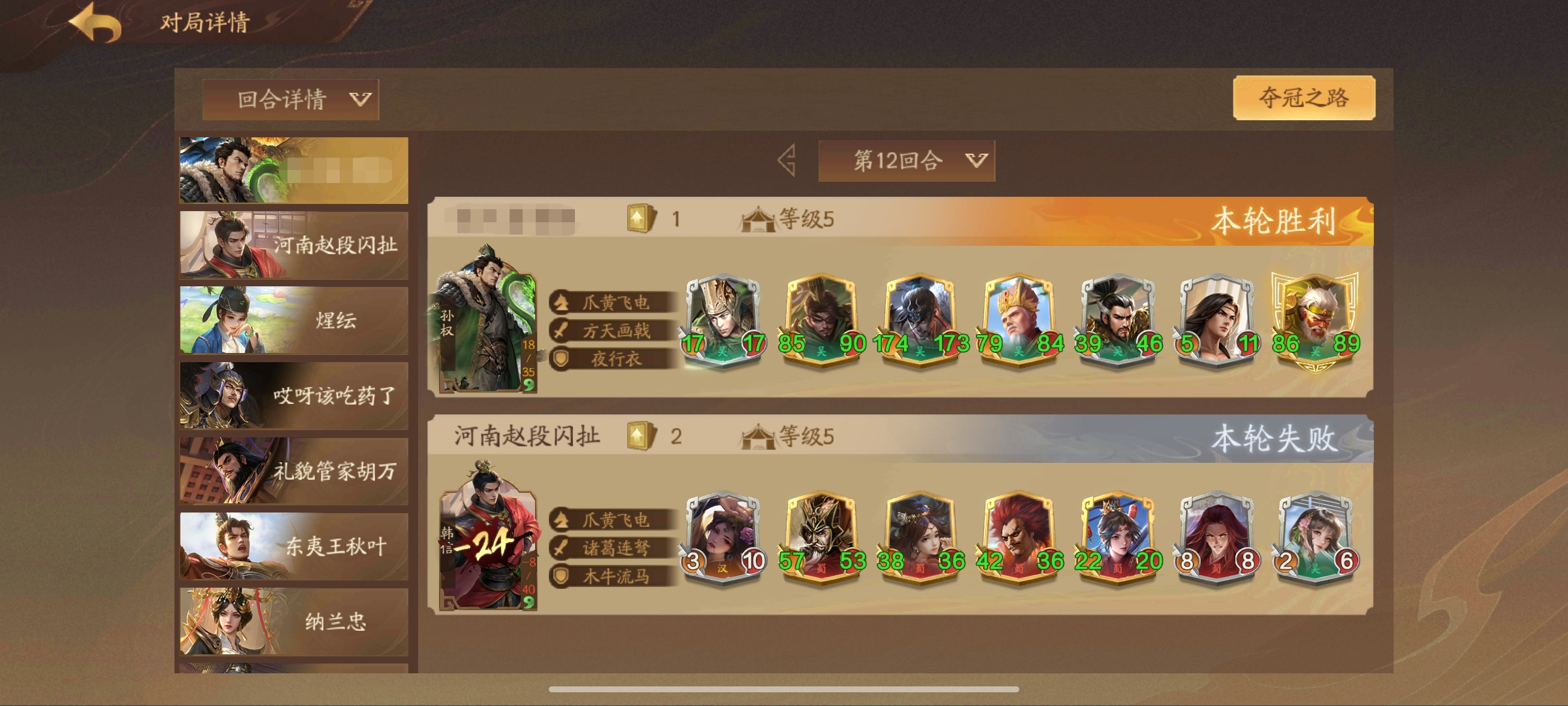This screenshot has width=1568, height=706.
Task: Select player 纳兰忠 in list
Action: (x=294, y=621)
